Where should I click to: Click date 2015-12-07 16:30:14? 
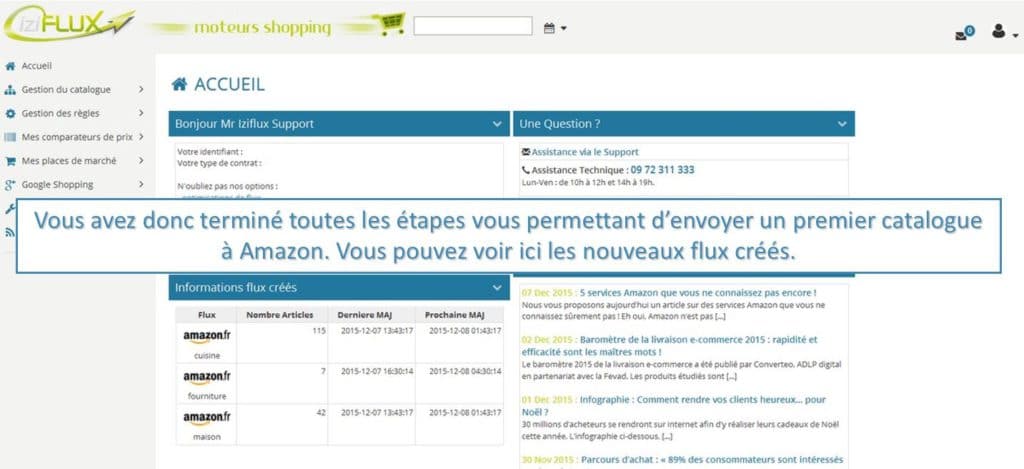click(377, 371)
